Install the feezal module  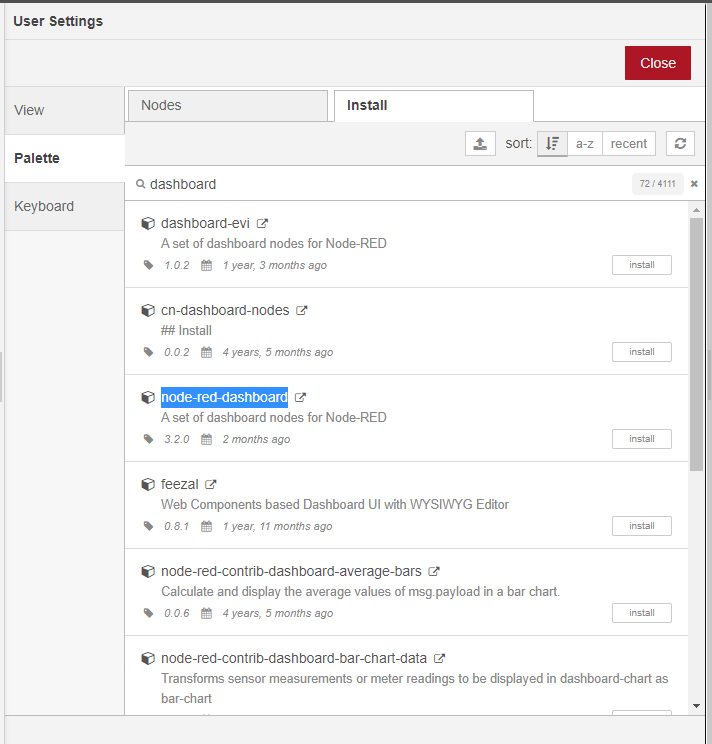click(x=641, y=526)
